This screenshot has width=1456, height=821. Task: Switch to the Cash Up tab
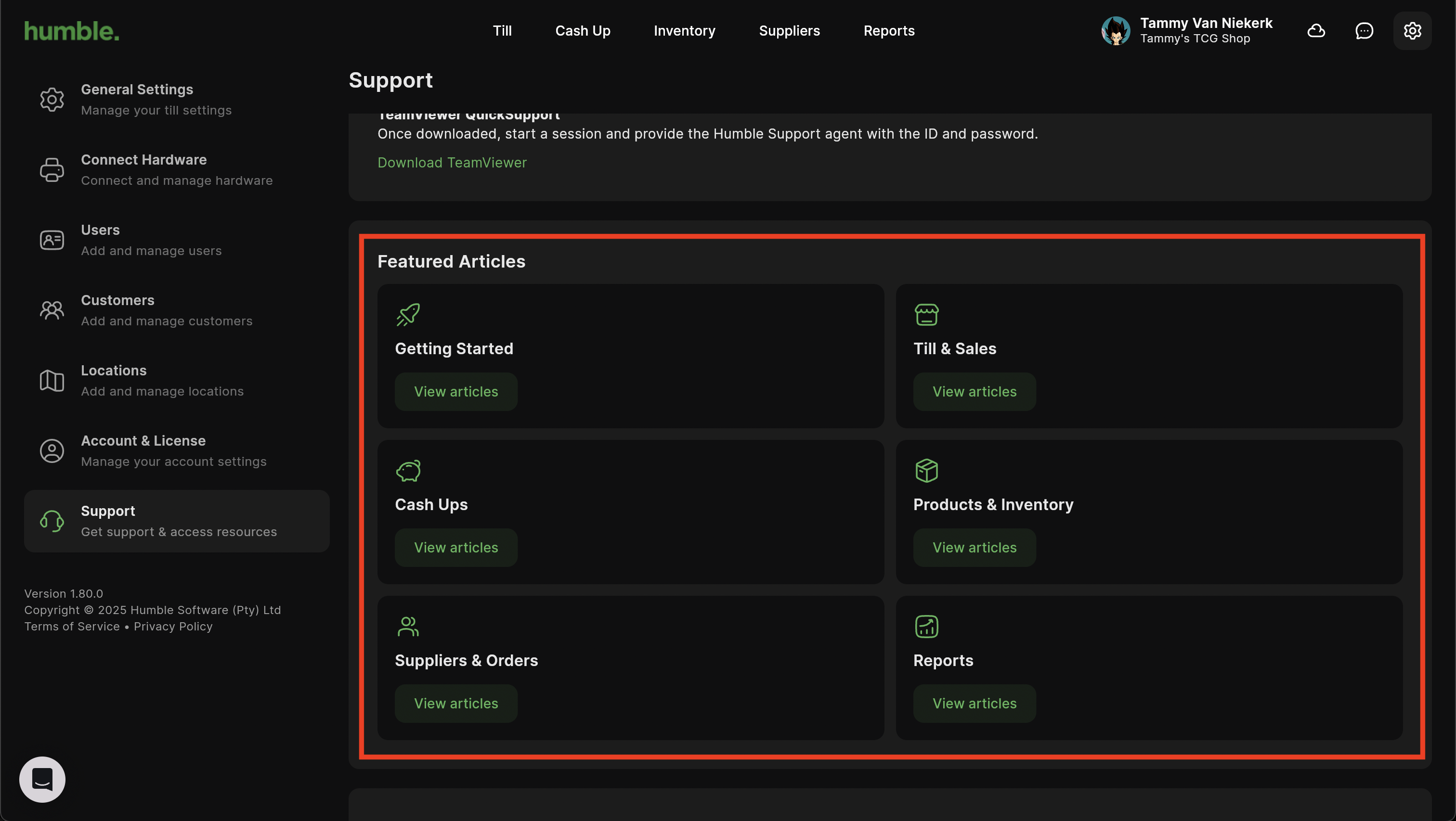point(582,30)
